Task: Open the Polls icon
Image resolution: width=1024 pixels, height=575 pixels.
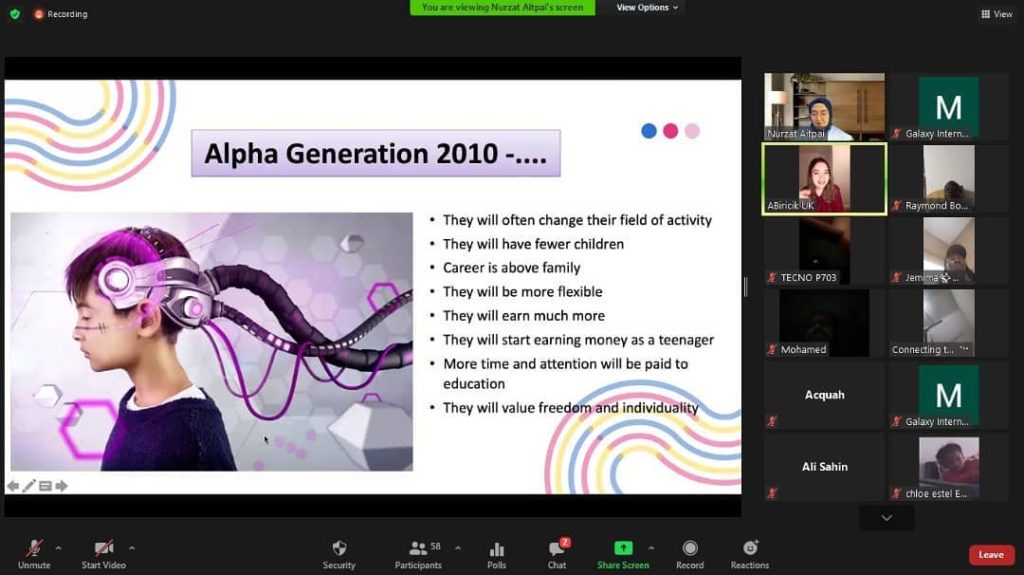Action: [x=496, y=554]
